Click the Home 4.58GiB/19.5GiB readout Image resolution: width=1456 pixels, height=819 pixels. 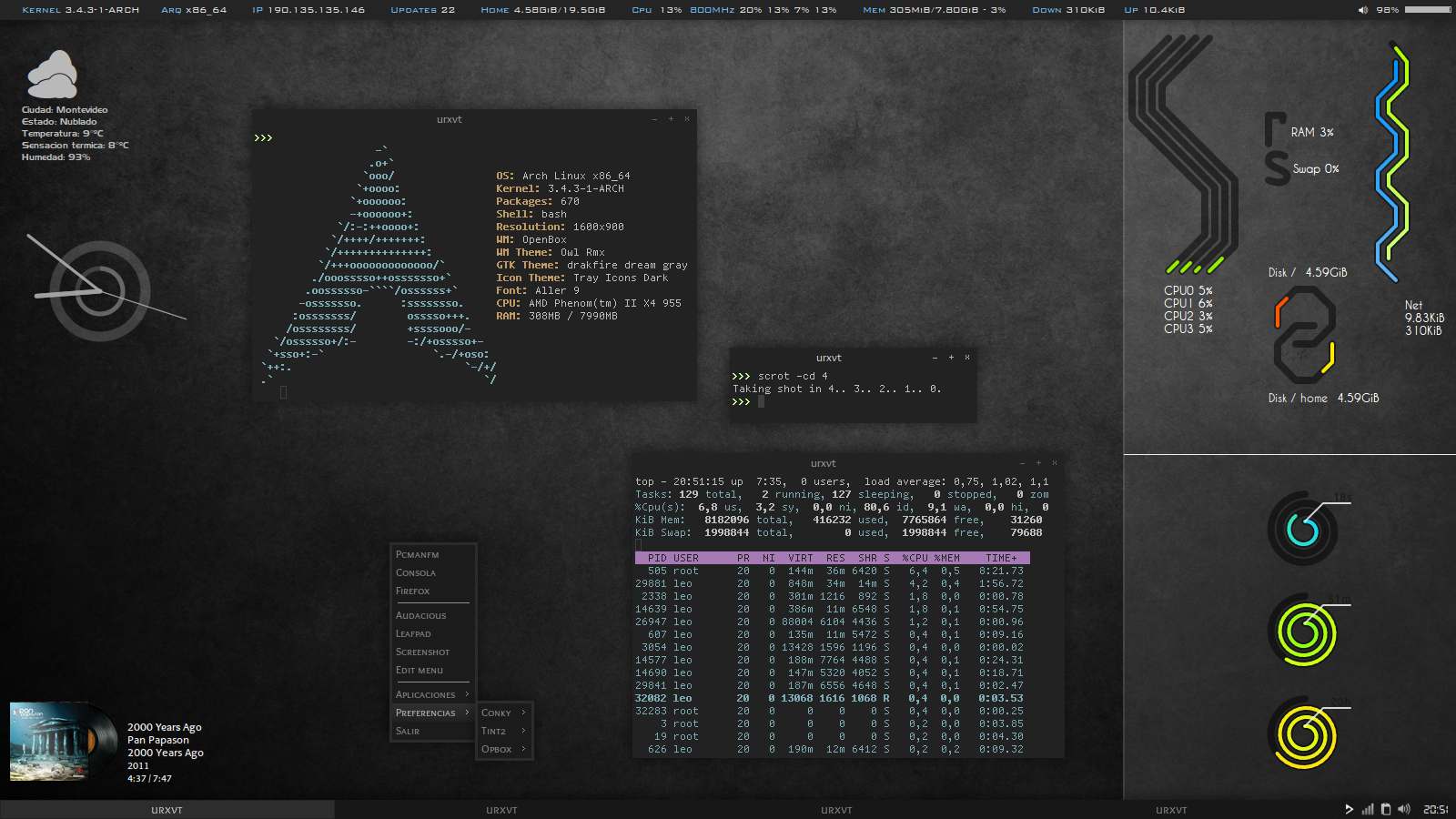coord(543,10)
